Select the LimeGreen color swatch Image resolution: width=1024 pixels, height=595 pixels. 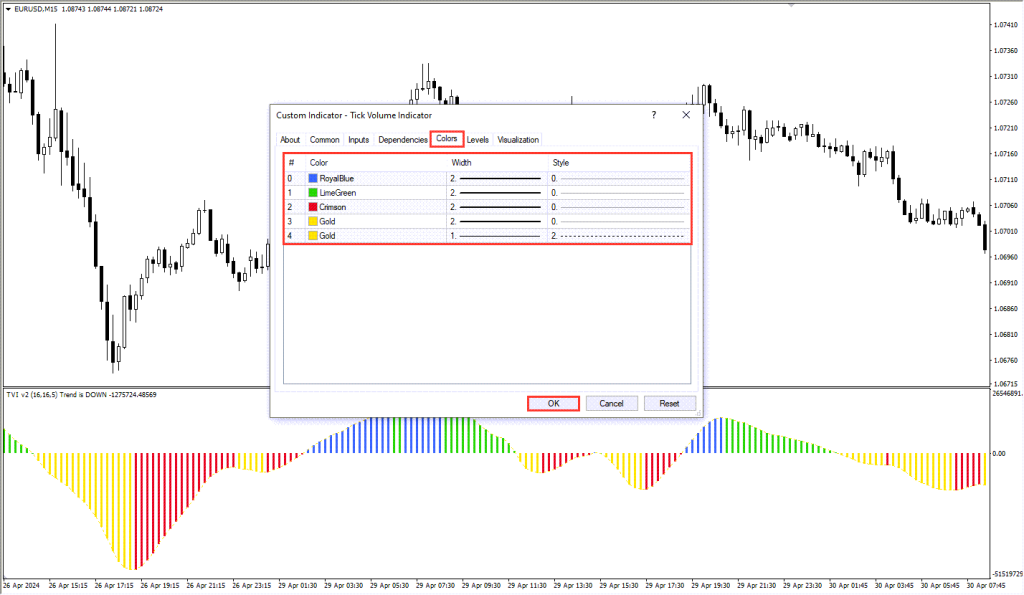click(313, 193)
